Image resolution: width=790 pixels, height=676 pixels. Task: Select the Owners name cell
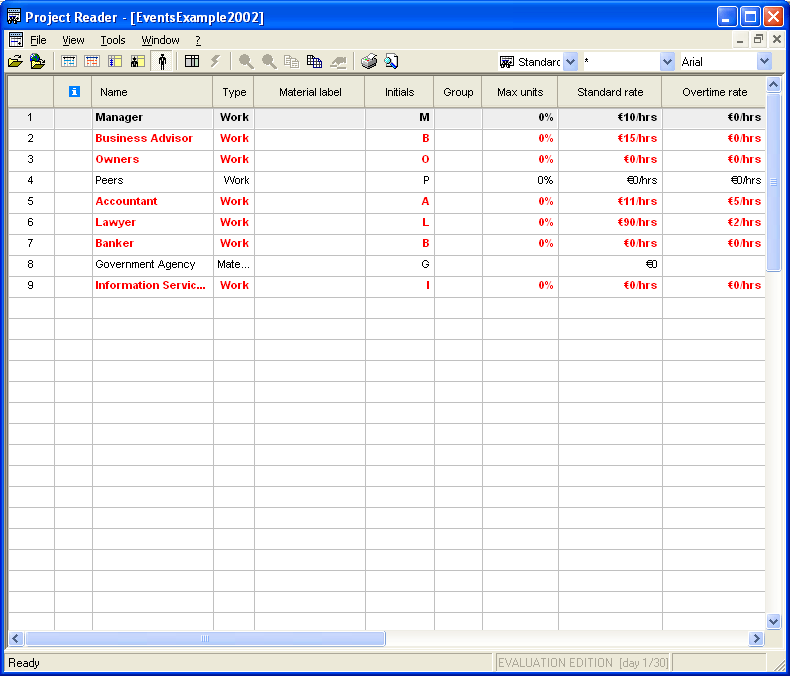pyautogui.click(x=152, y=160)
